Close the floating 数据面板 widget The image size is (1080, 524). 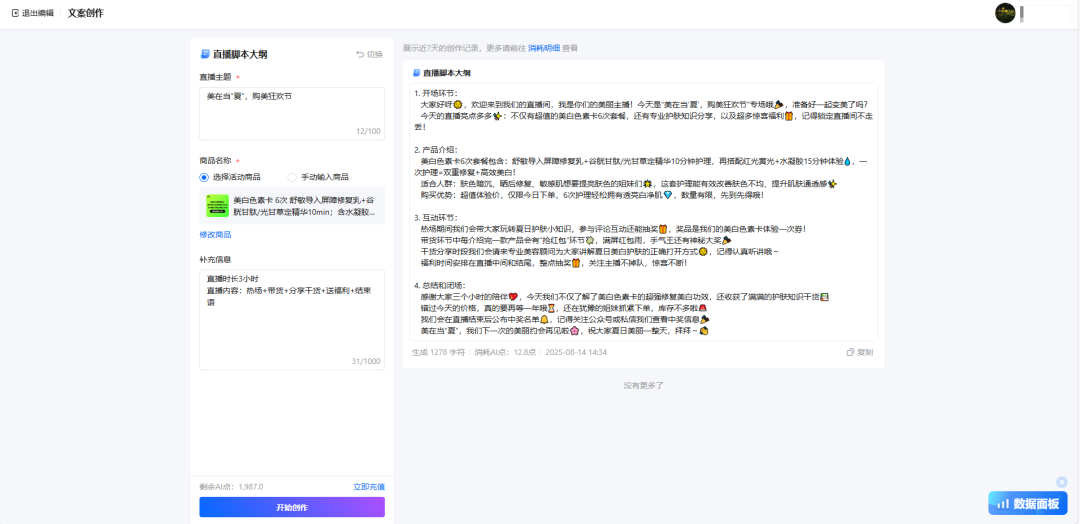[x=1061, y=481]
